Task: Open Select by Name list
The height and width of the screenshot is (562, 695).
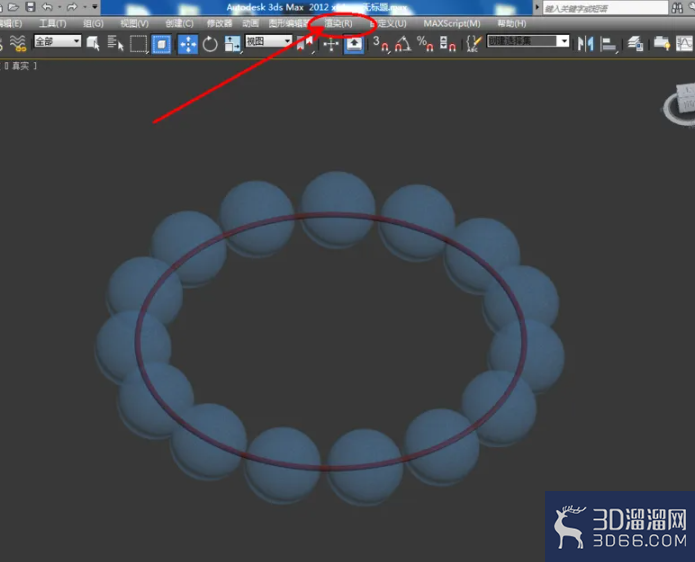Action: [x=115, y=43]
